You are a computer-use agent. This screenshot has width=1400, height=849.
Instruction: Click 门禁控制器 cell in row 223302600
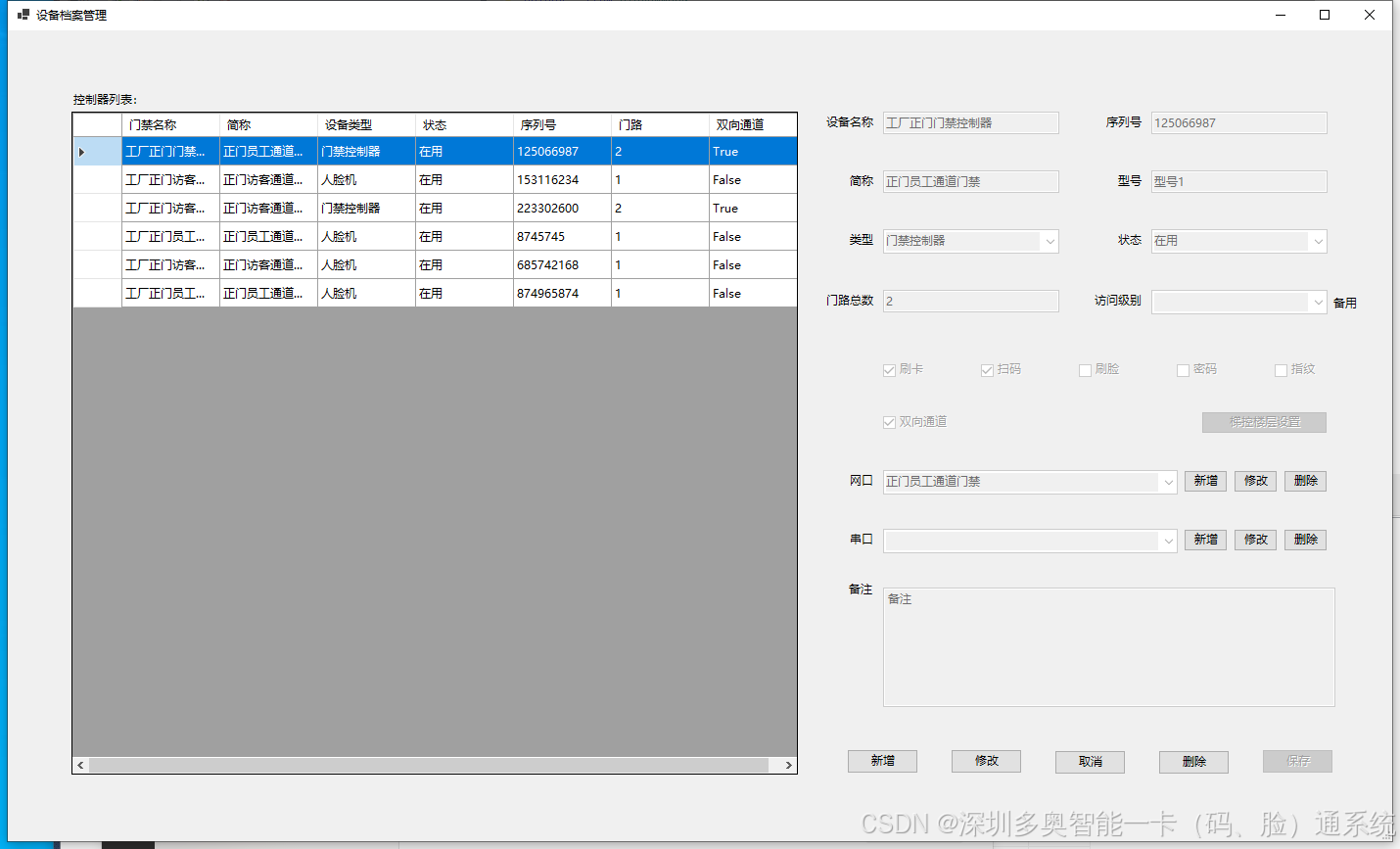(x=367, y=209)
